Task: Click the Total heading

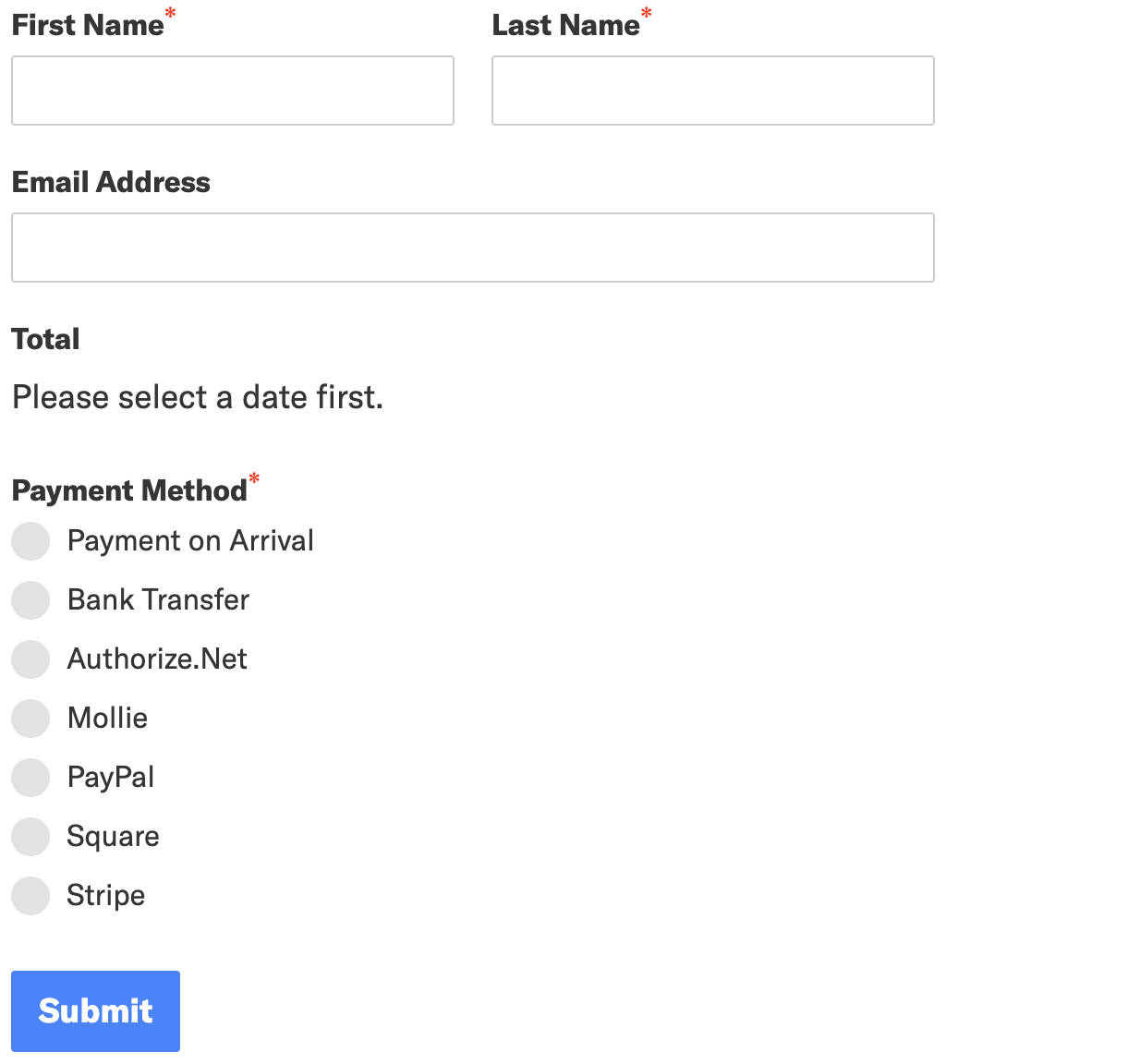Action: point(45,339)
